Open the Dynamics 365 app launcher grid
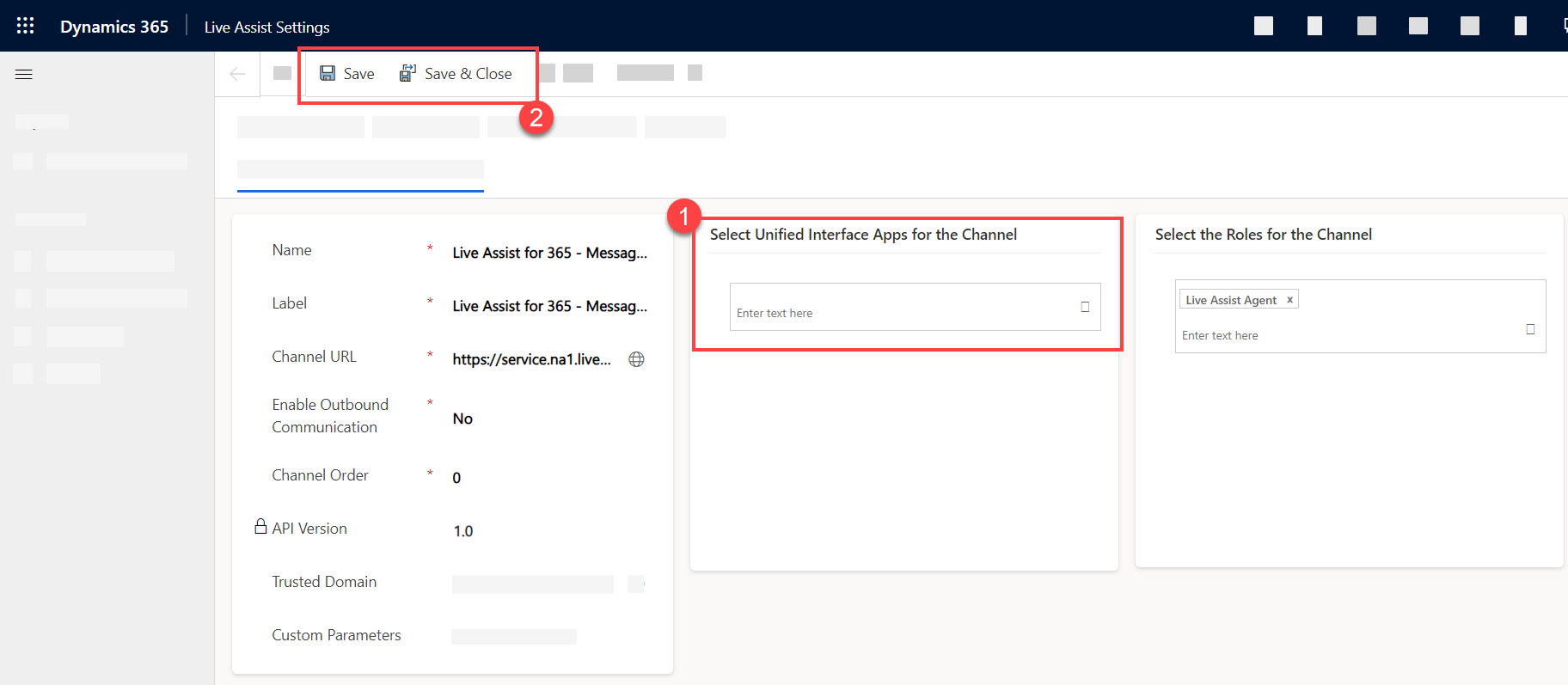The width and height of the screenshot is (1568, 685). tap(26, 26)
